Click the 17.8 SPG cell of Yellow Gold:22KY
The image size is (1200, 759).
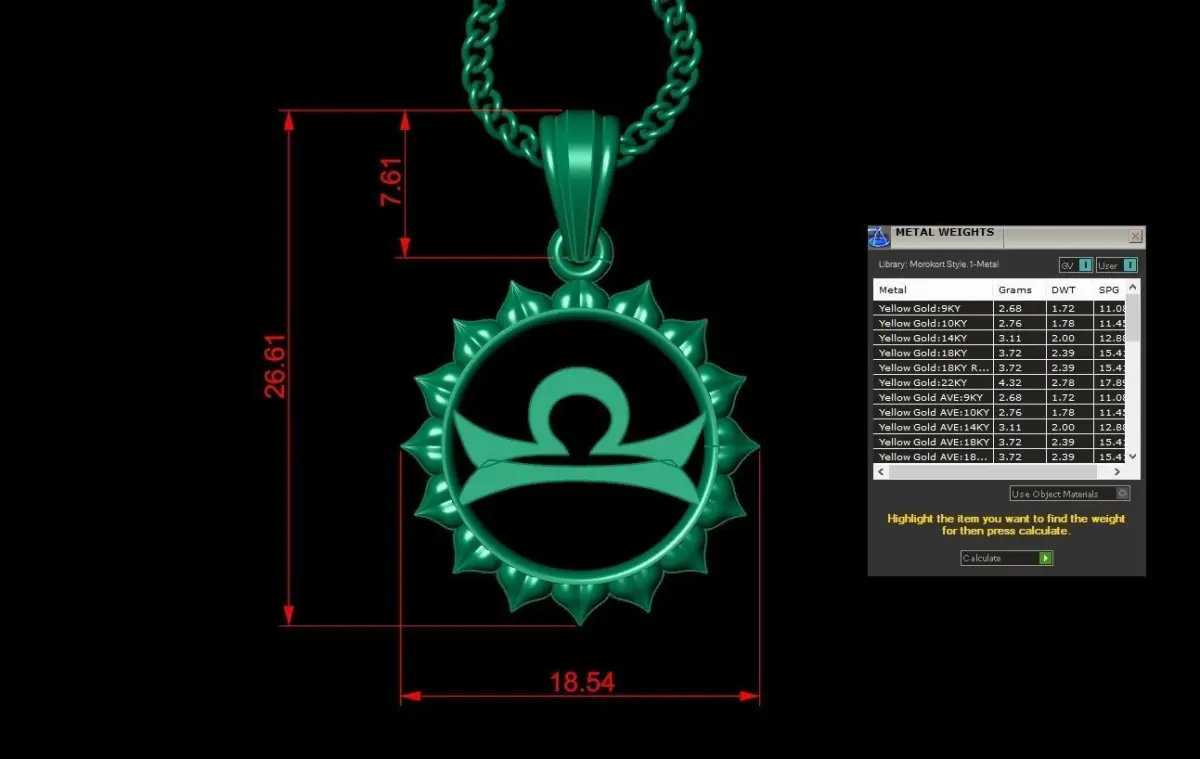click(1110, 382)
